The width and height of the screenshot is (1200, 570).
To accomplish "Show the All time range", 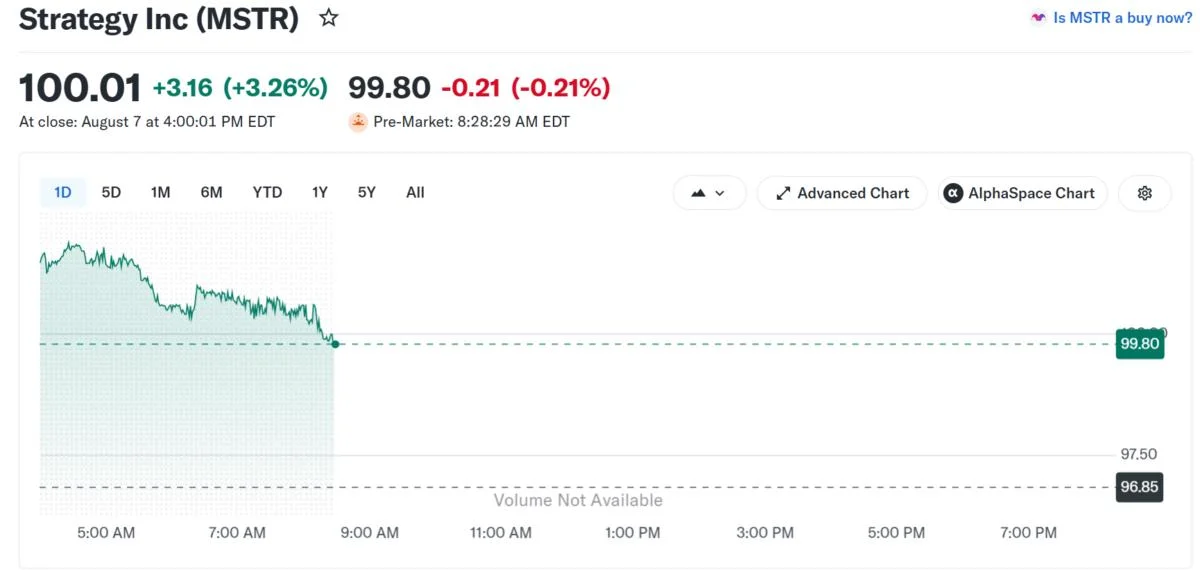I will [x=415, y=192].
